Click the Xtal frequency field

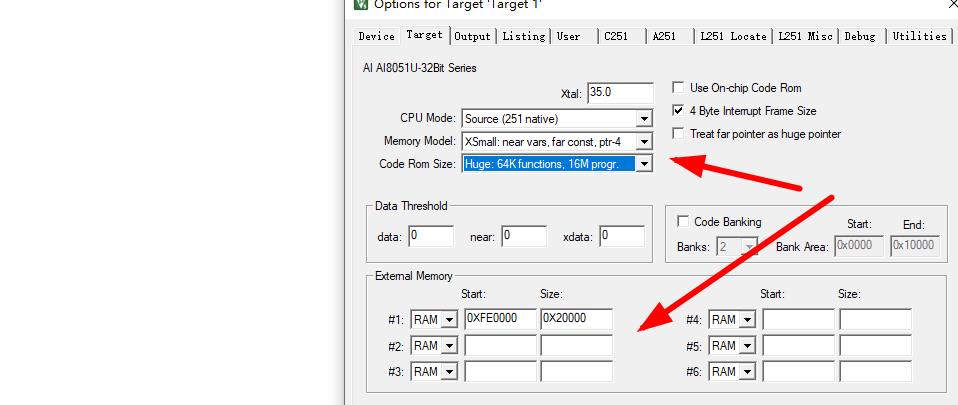pos(620,93)
